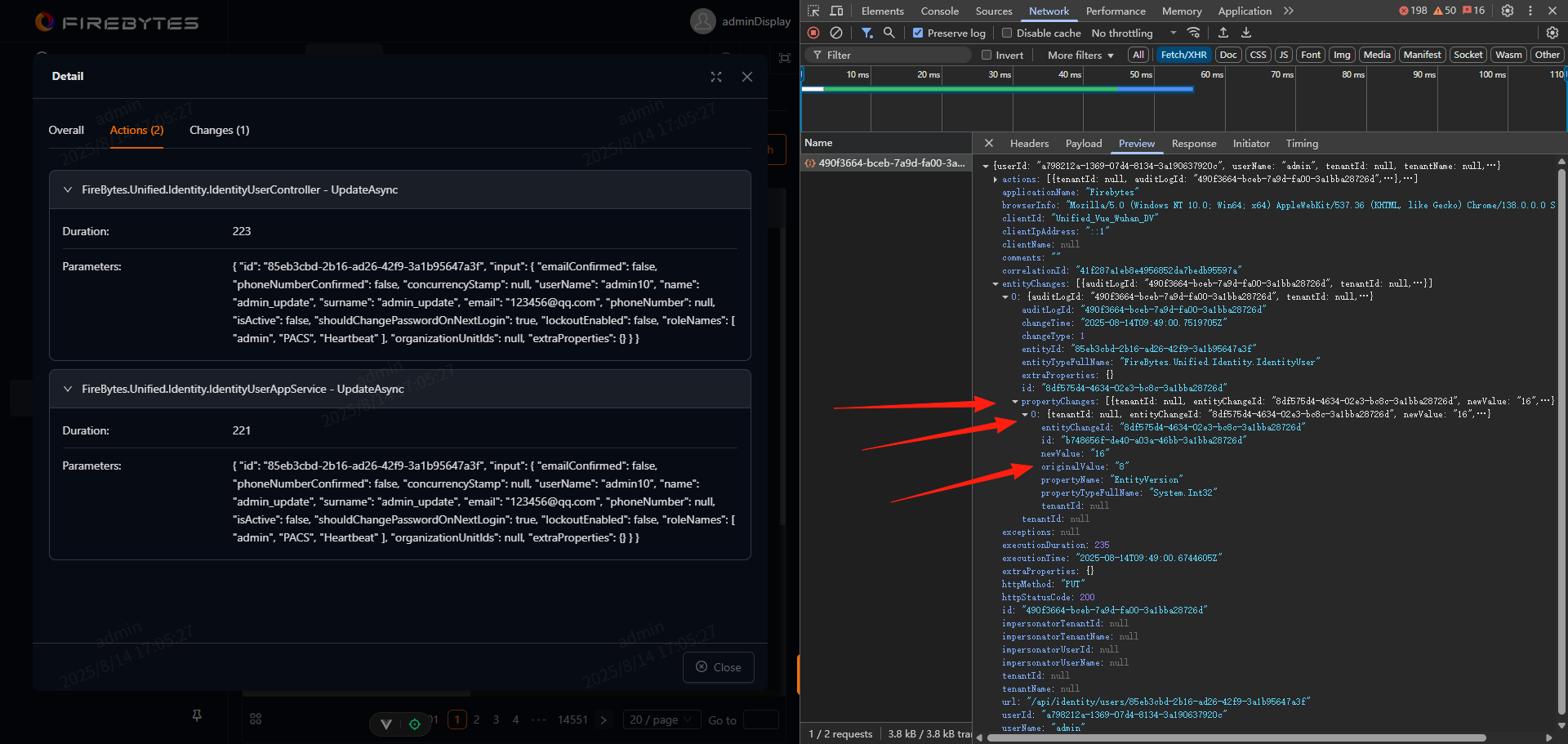
Task: Open the No throttling dropdown
Action: click(1134, 33)
